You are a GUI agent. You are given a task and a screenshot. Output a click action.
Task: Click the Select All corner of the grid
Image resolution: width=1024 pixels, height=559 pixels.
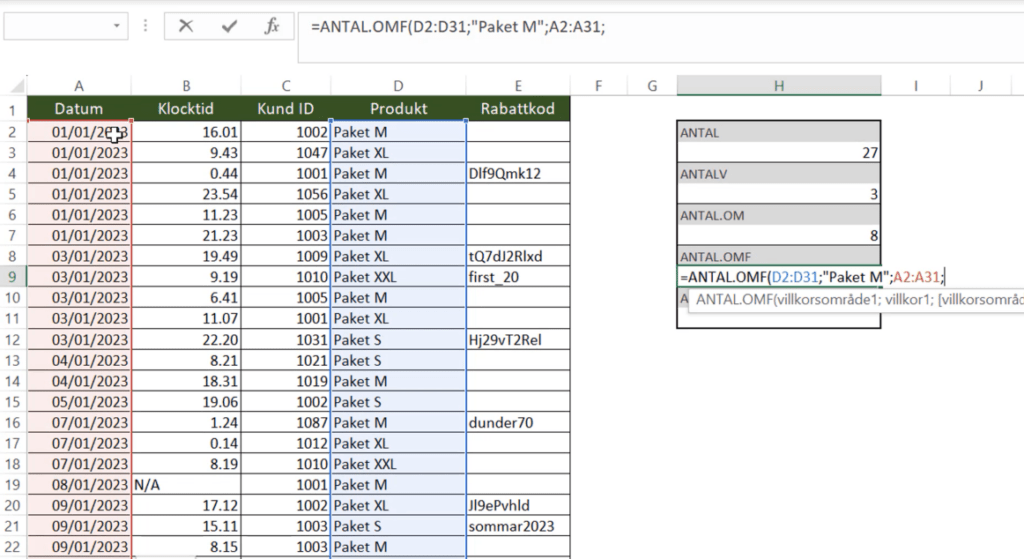(x=13, y=86)
